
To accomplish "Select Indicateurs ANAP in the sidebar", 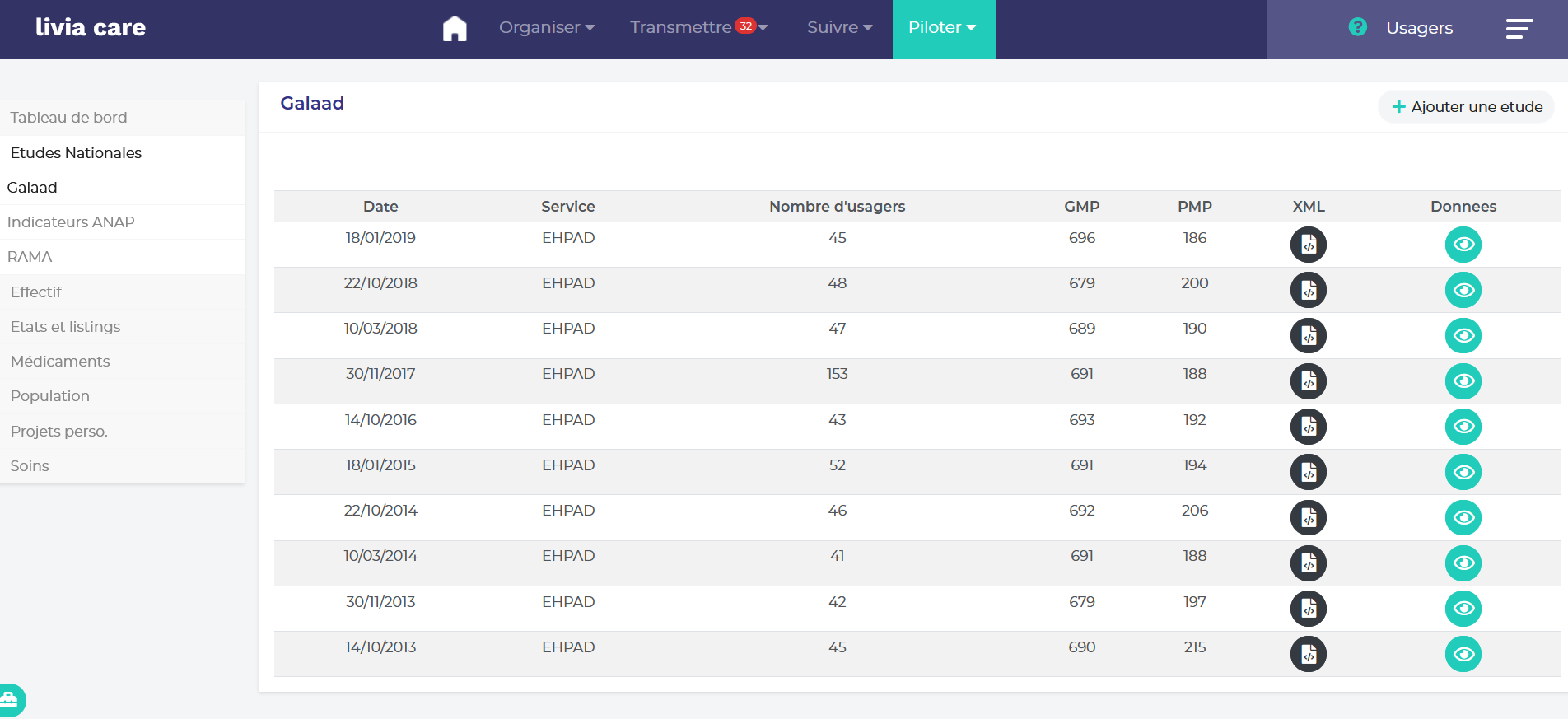I will click(71, 222).
